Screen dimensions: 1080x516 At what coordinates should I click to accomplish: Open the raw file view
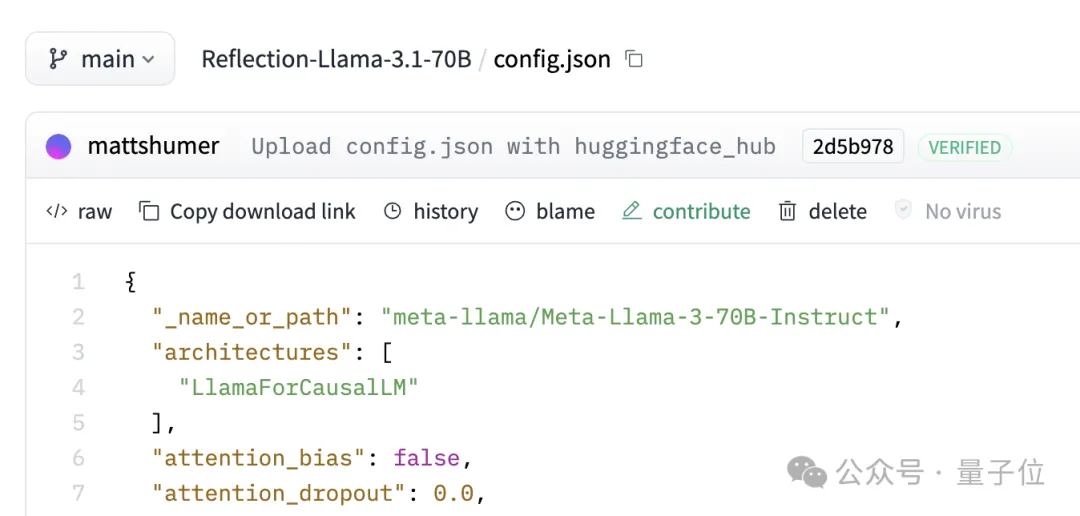pos(80,211)
